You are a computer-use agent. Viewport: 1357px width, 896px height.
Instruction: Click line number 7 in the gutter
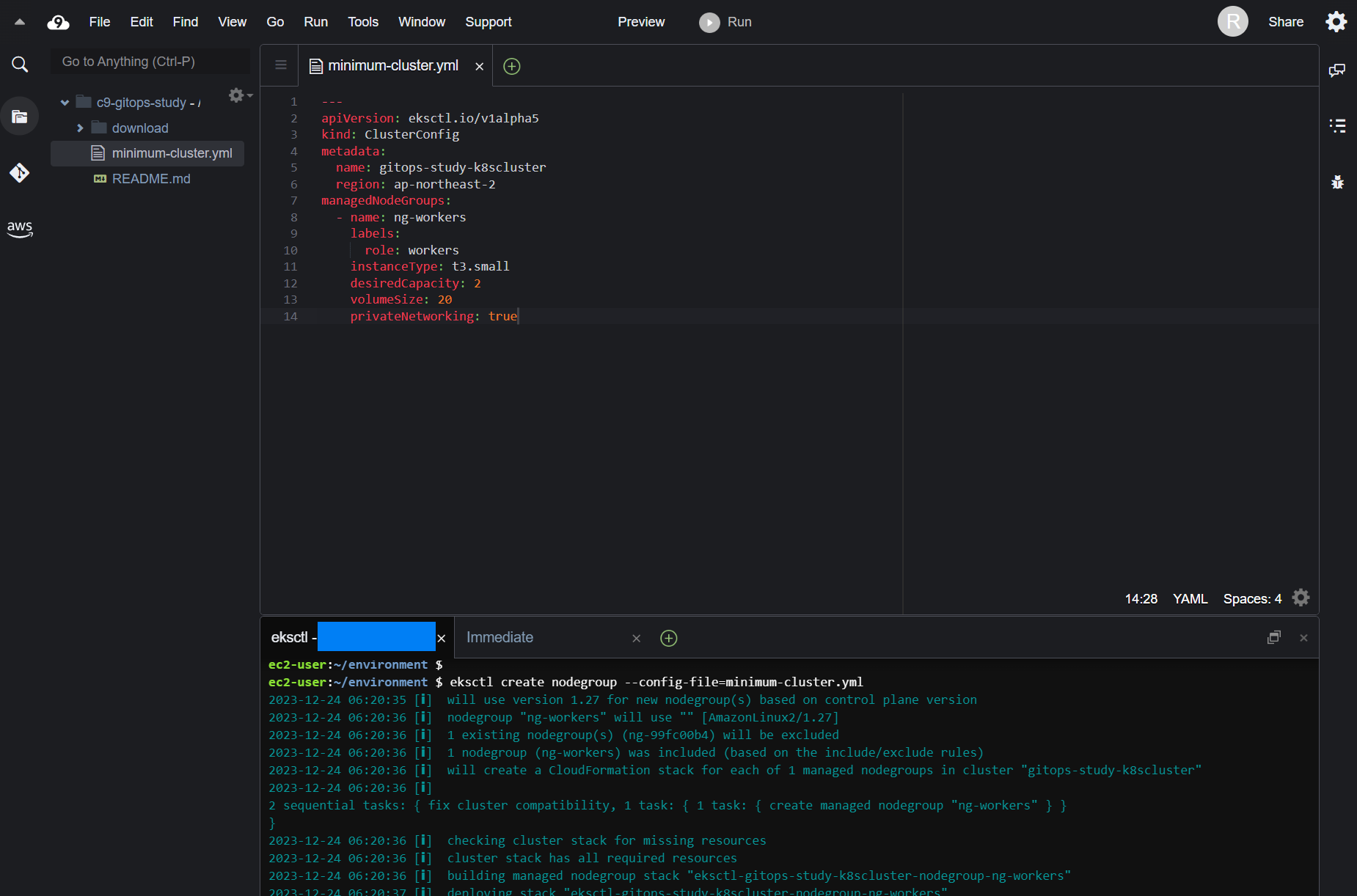click(294, 201)
